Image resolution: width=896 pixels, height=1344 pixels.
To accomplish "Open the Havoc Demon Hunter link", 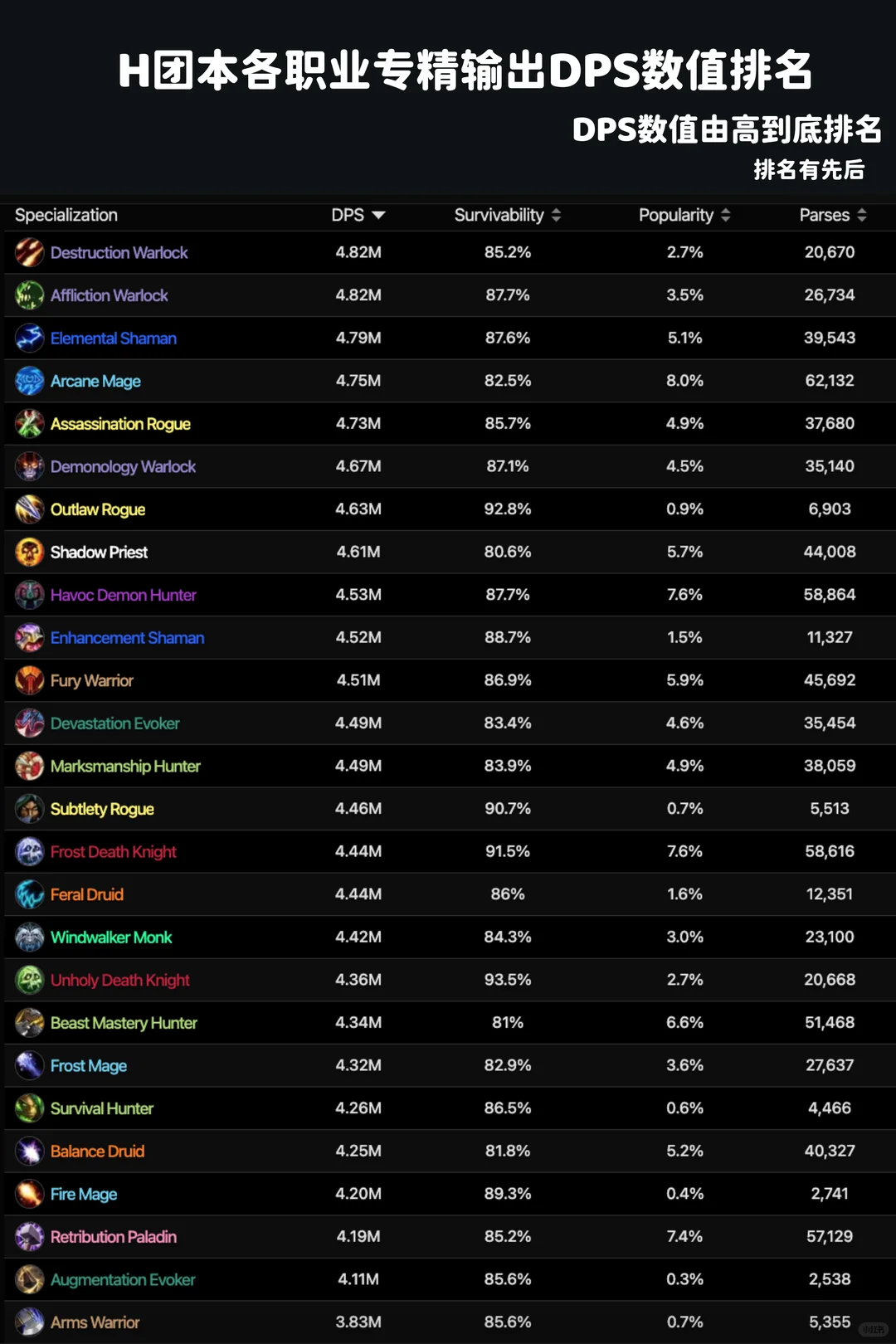I will point(124,595).
